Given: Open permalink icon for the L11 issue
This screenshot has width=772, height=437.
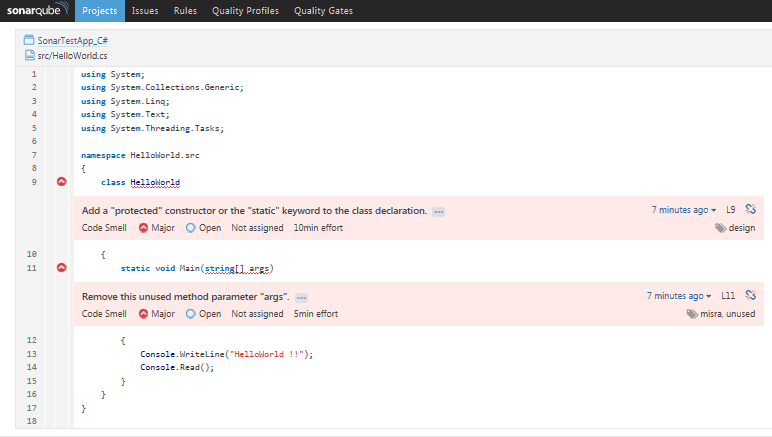Looking at the screenshot, I should coord(750,295).
